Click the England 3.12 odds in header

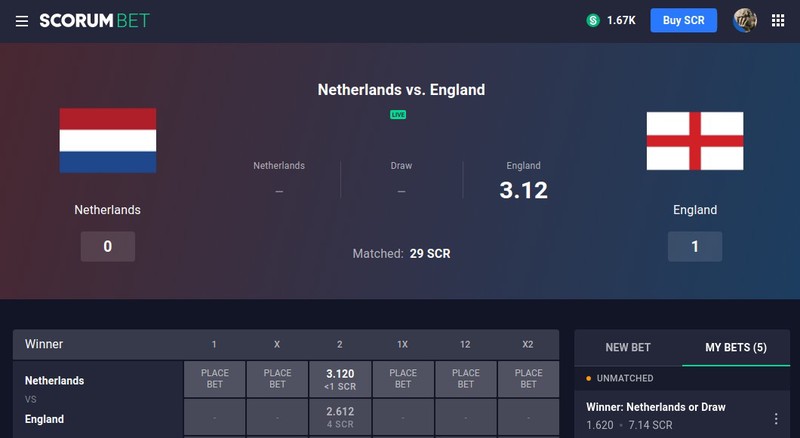click(523, 190)
